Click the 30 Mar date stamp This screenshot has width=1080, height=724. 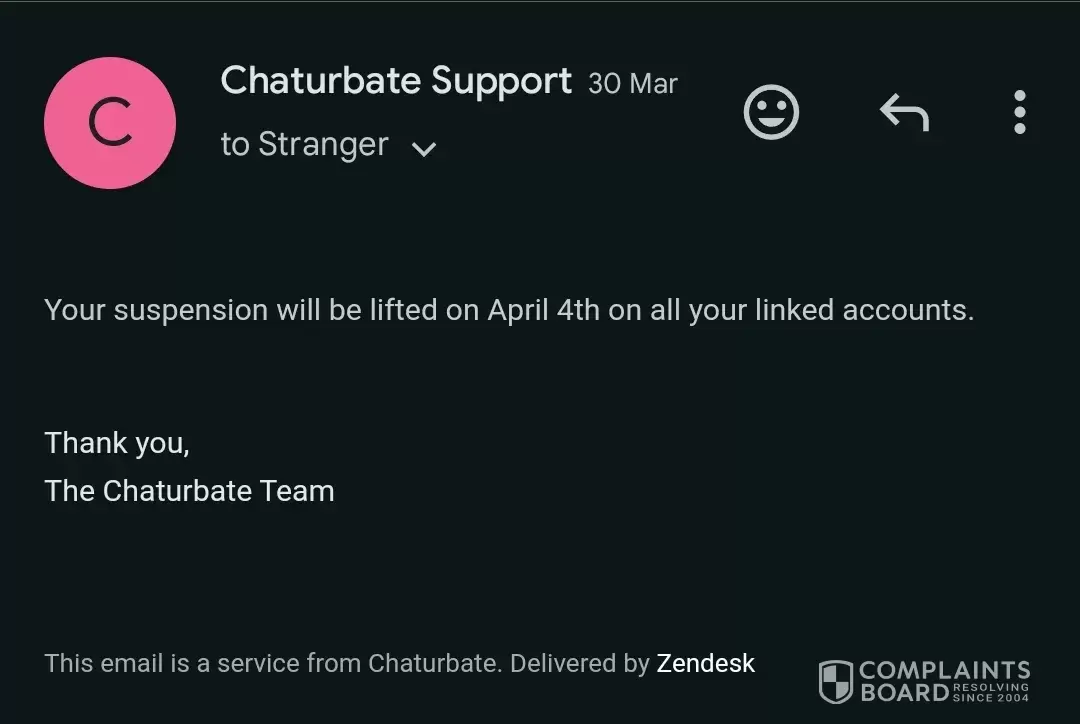click(633, 84)
